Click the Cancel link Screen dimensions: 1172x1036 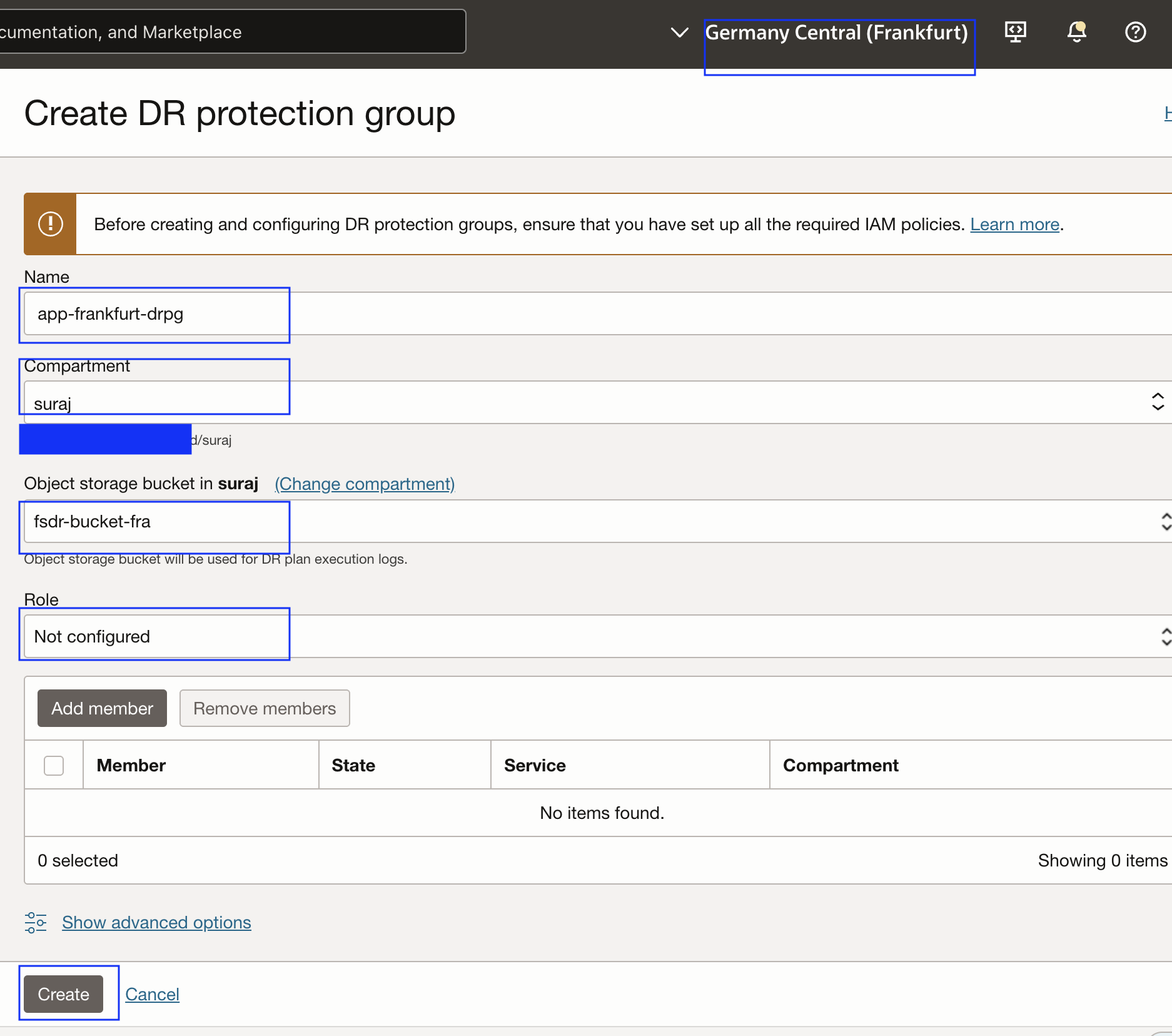152,994
